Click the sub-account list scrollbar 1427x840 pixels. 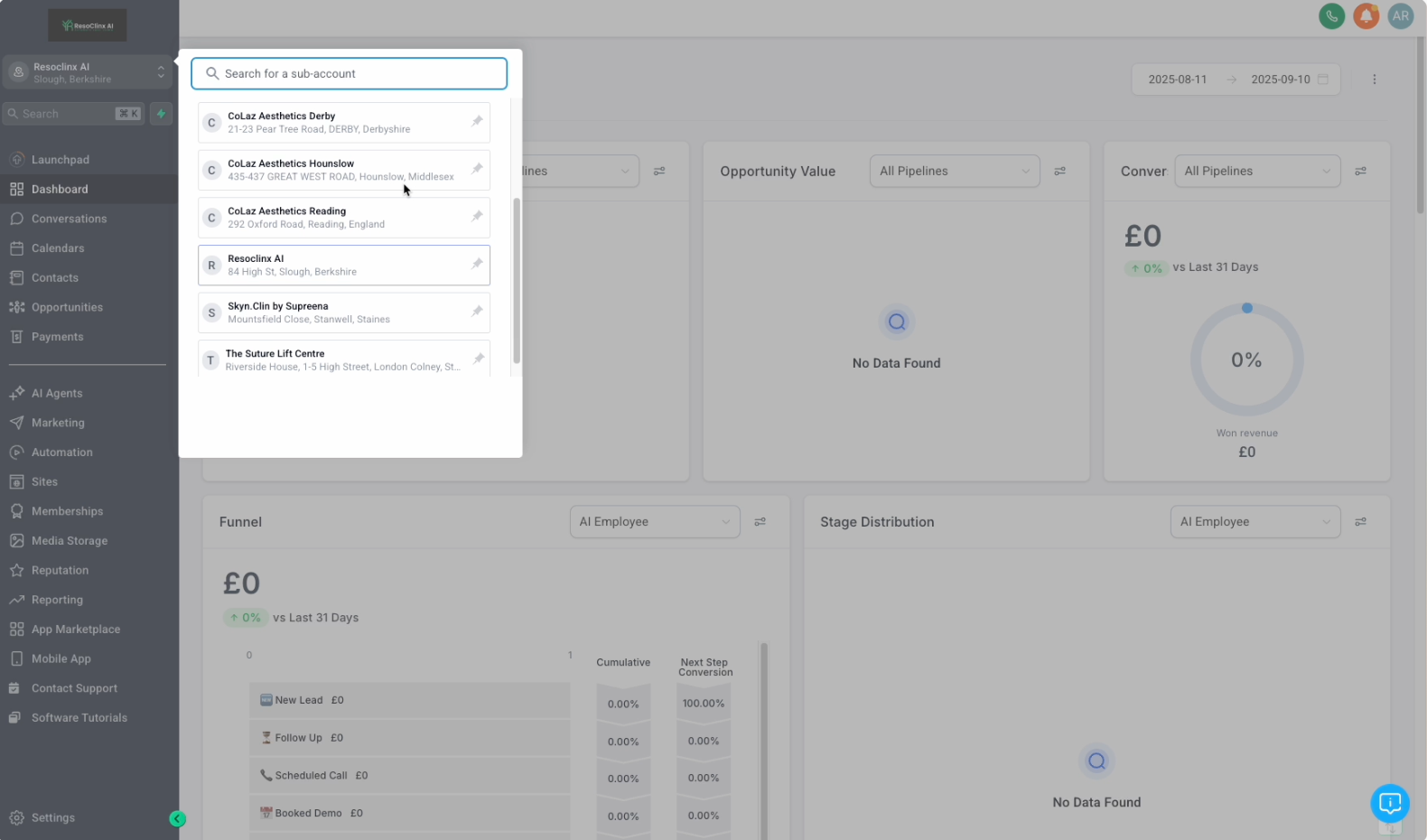pos(517,280)
